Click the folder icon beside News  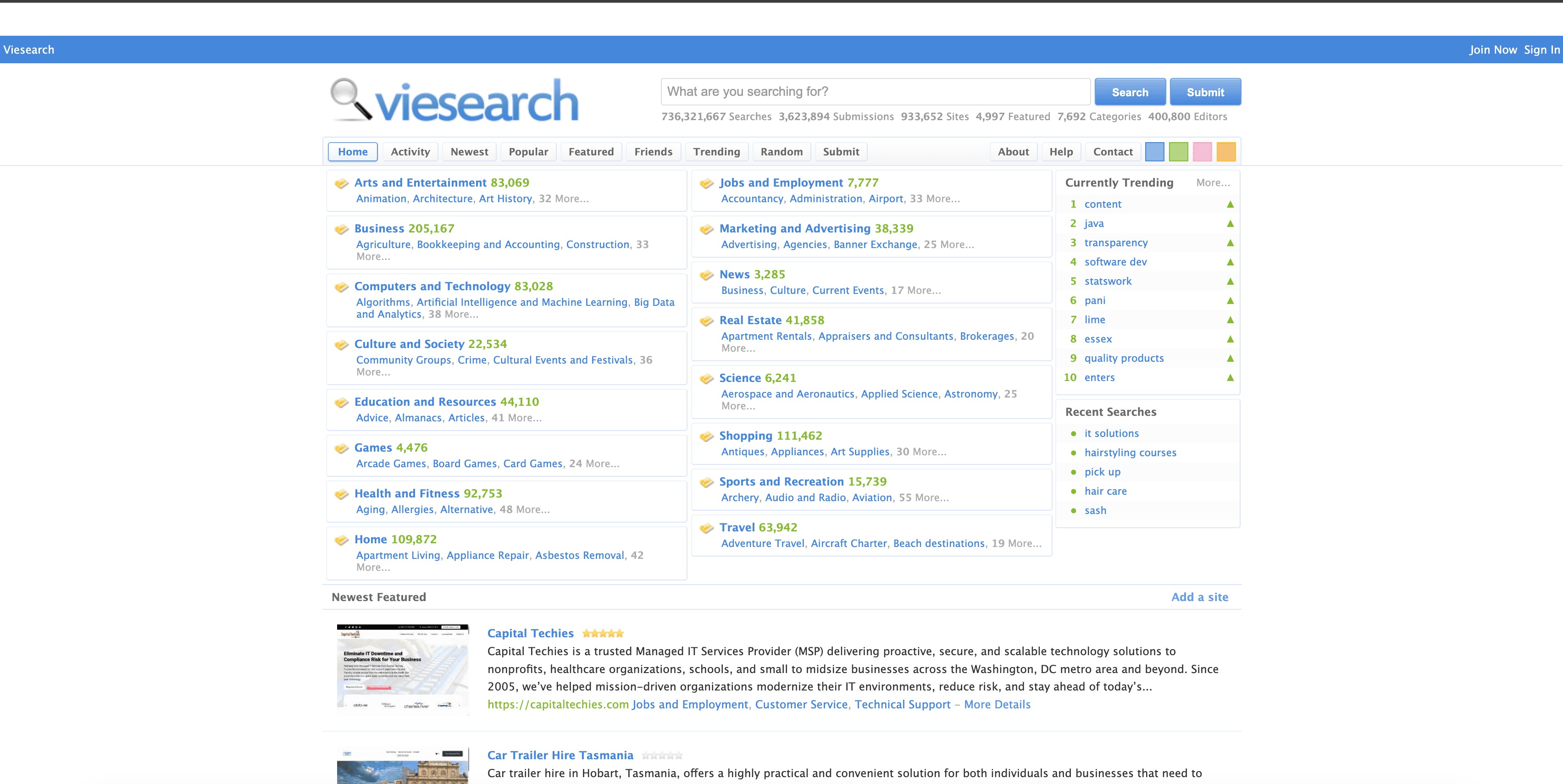pos(706,275)
